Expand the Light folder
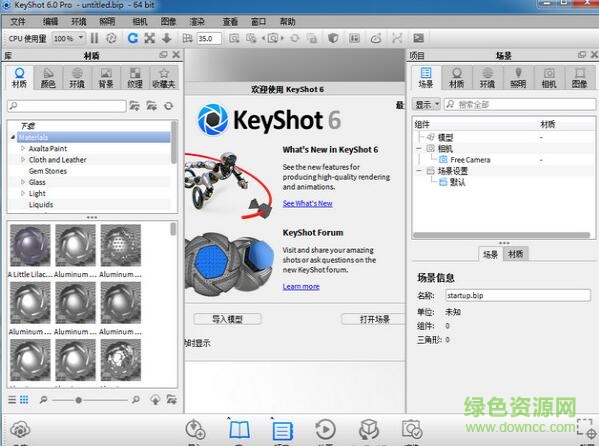The image size is (599, 446). [23, 193]
